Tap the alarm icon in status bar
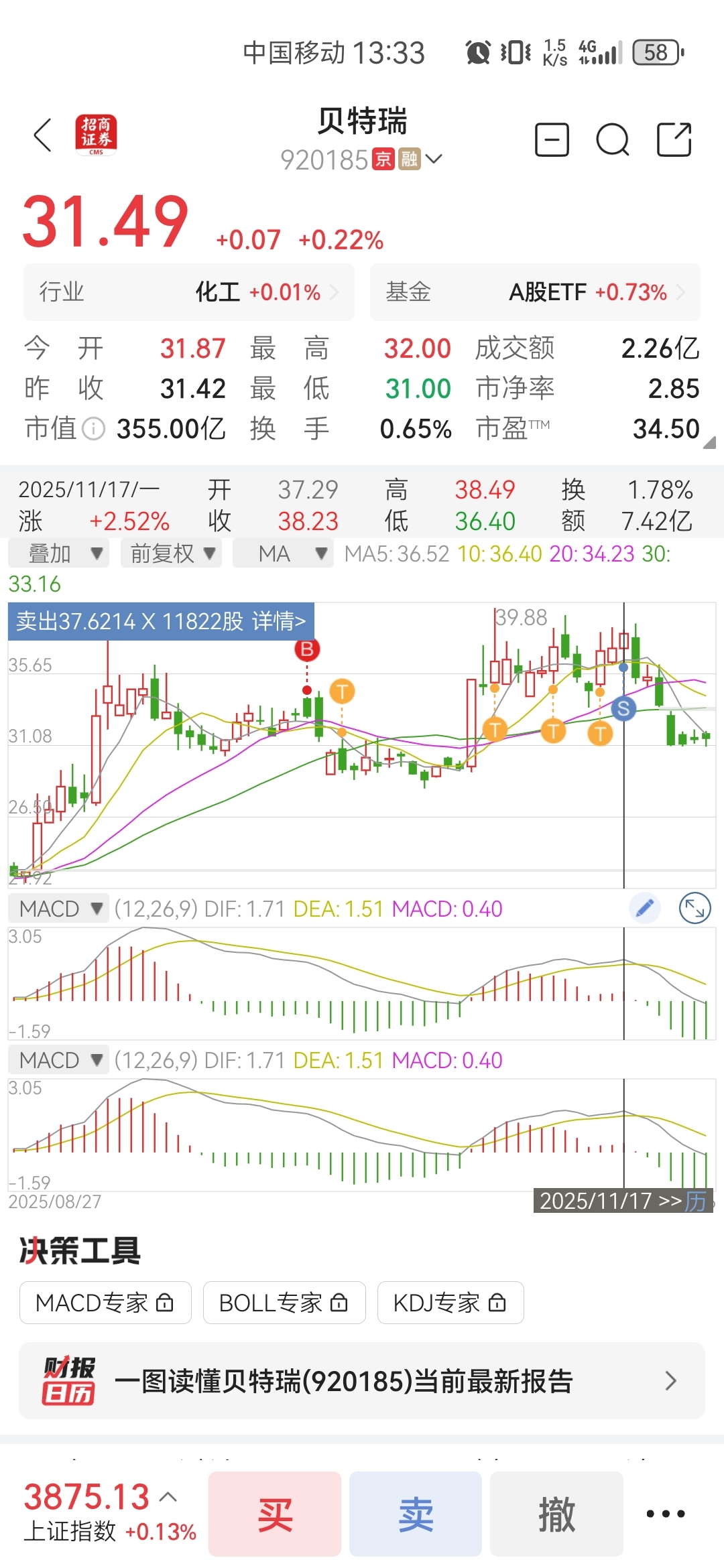 coord(478,52)
